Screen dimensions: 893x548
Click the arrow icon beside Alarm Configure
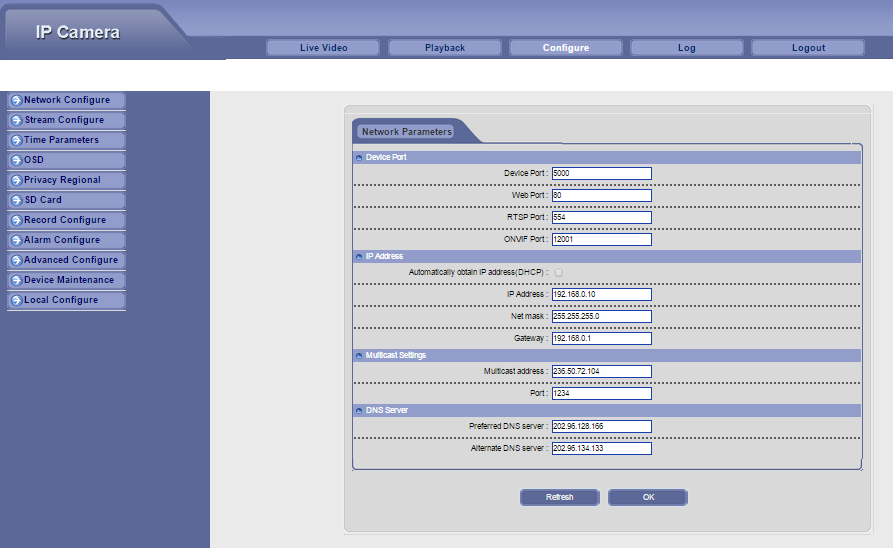17,240
